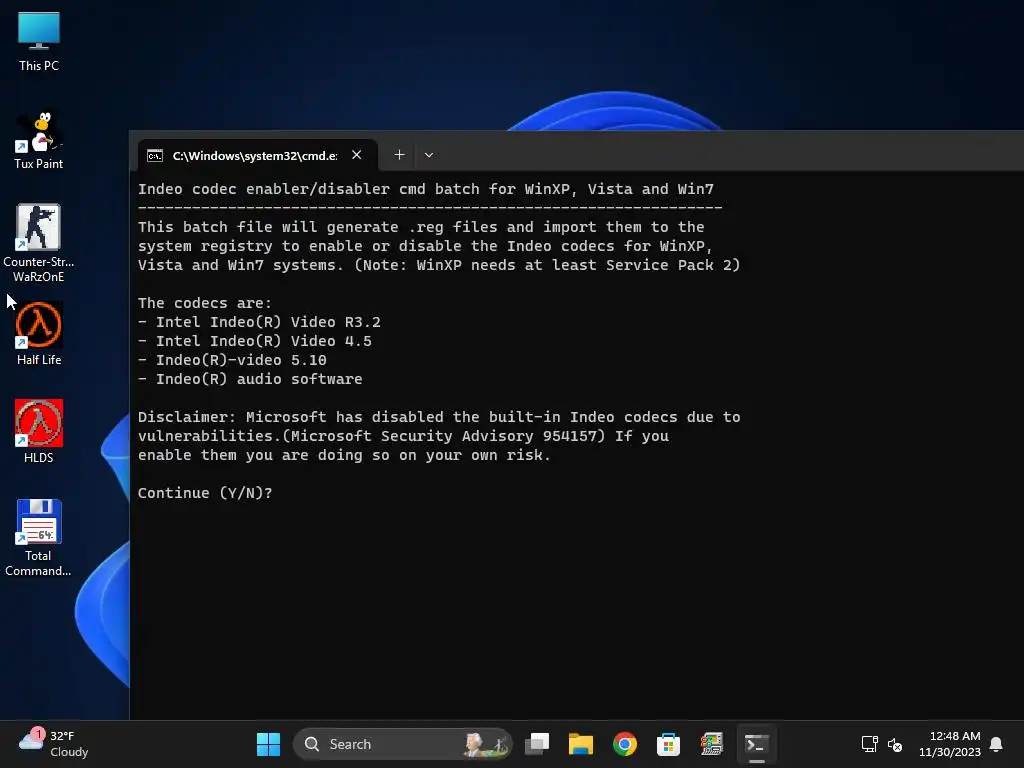
Task: Open Microsoft Store from taskbar
Action: click(x=668, y=744)
